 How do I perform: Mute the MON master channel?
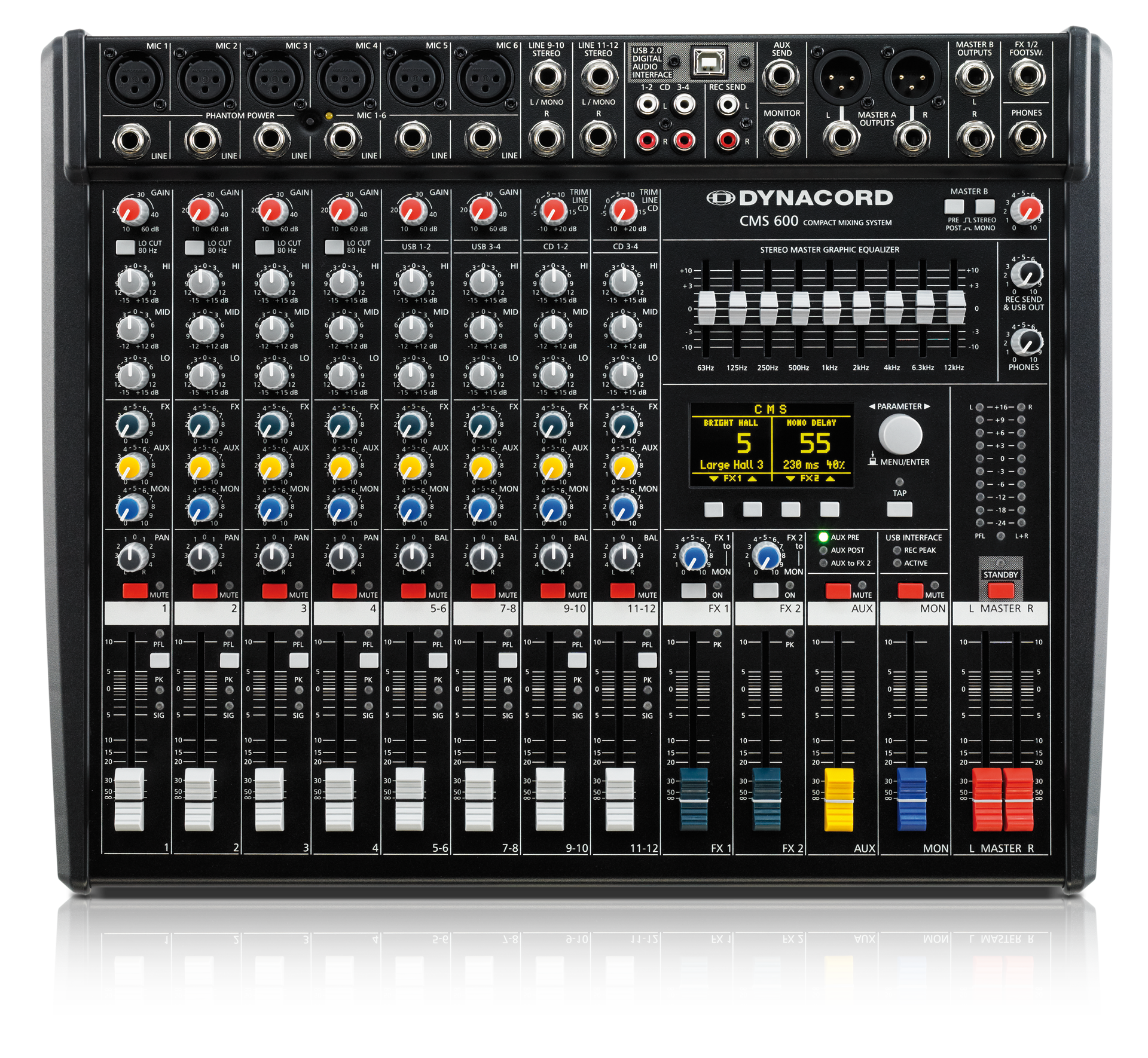(910, 591)
